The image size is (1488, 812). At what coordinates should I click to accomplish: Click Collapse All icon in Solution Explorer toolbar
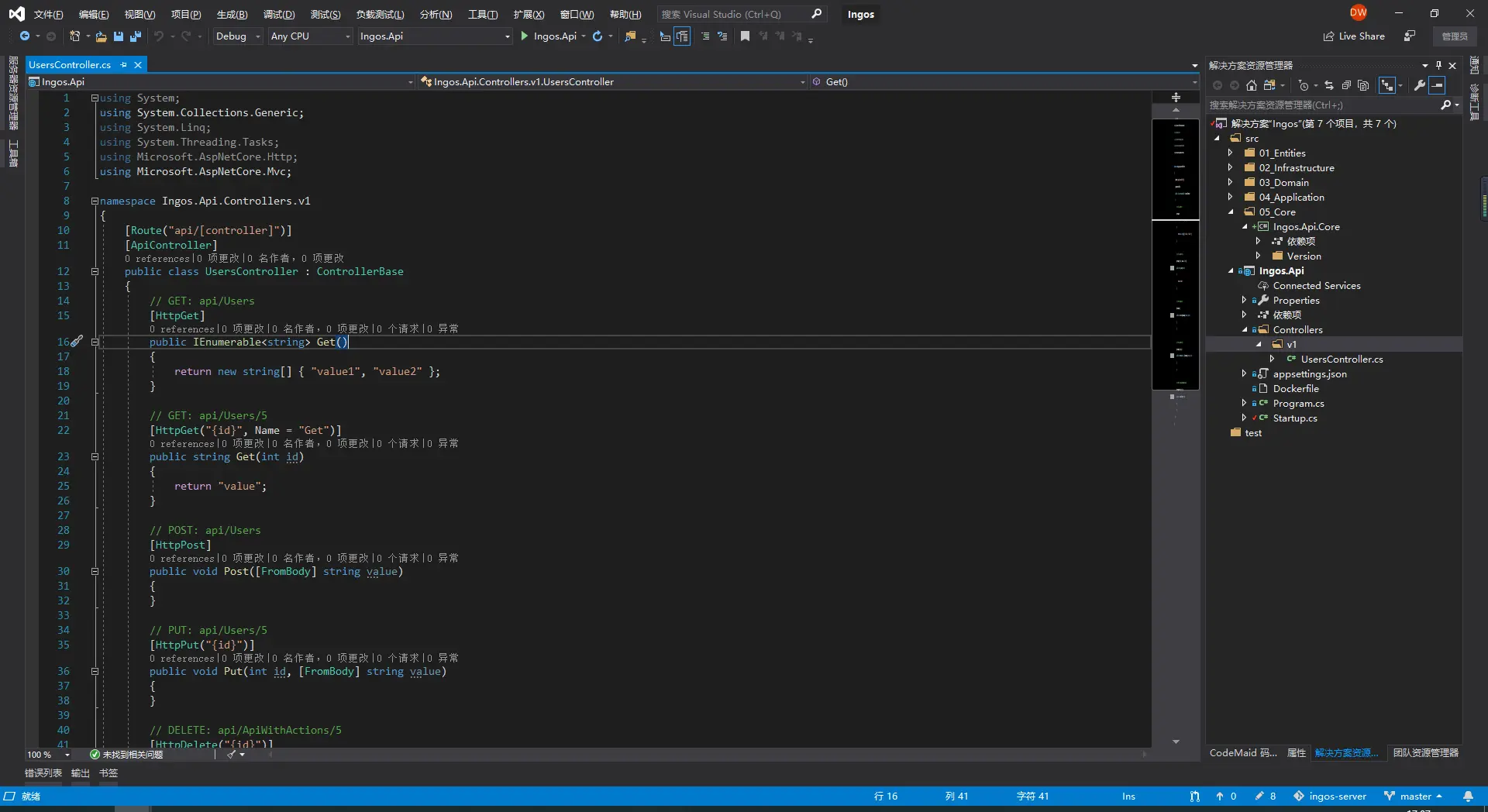point(1346,86)
